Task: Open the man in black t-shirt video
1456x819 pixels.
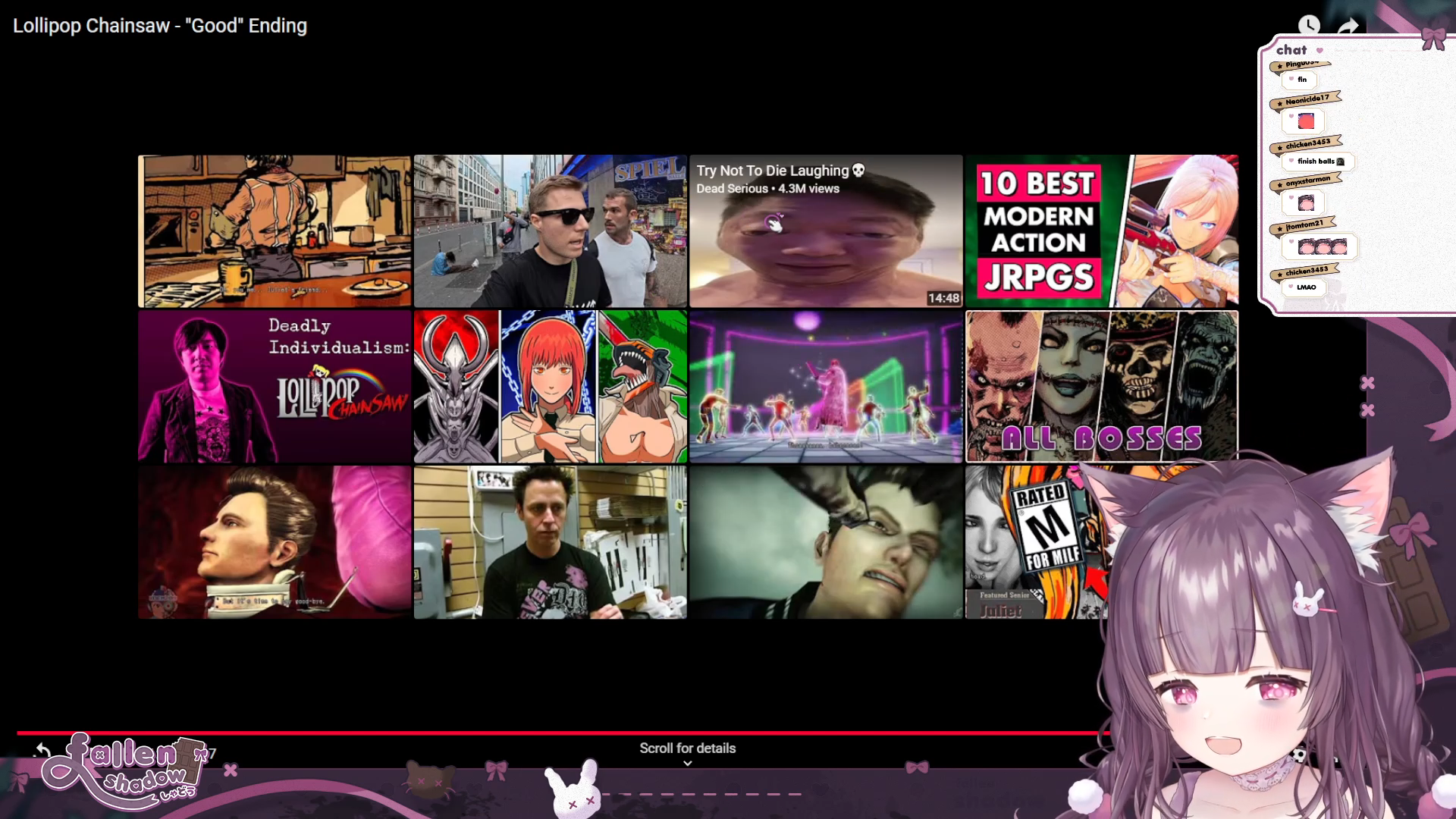Action: pos(551,542)
